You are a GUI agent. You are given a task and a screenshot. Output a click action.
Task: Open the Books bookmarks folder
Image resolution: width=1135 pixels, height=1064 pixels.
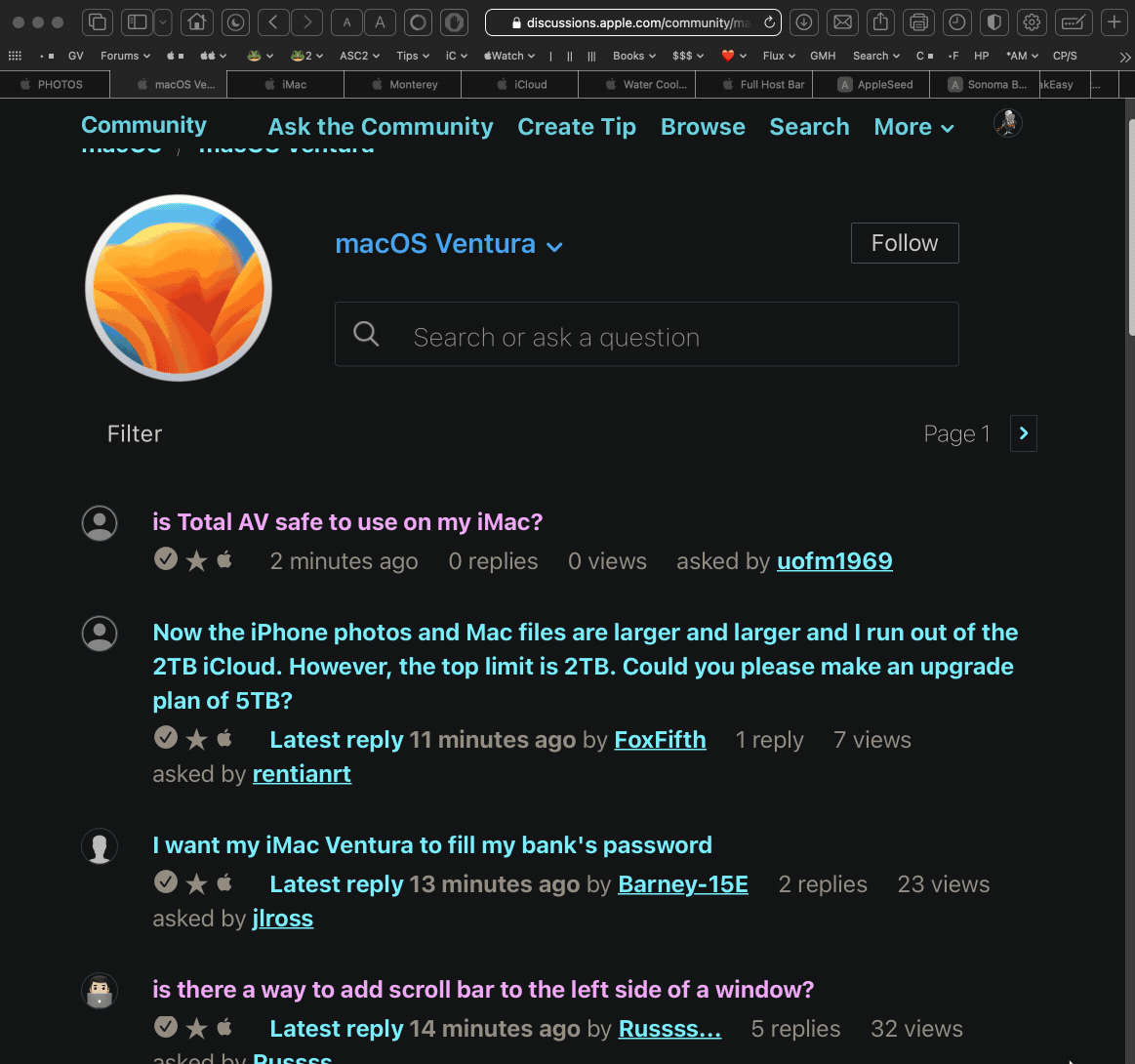coord(634,56)
